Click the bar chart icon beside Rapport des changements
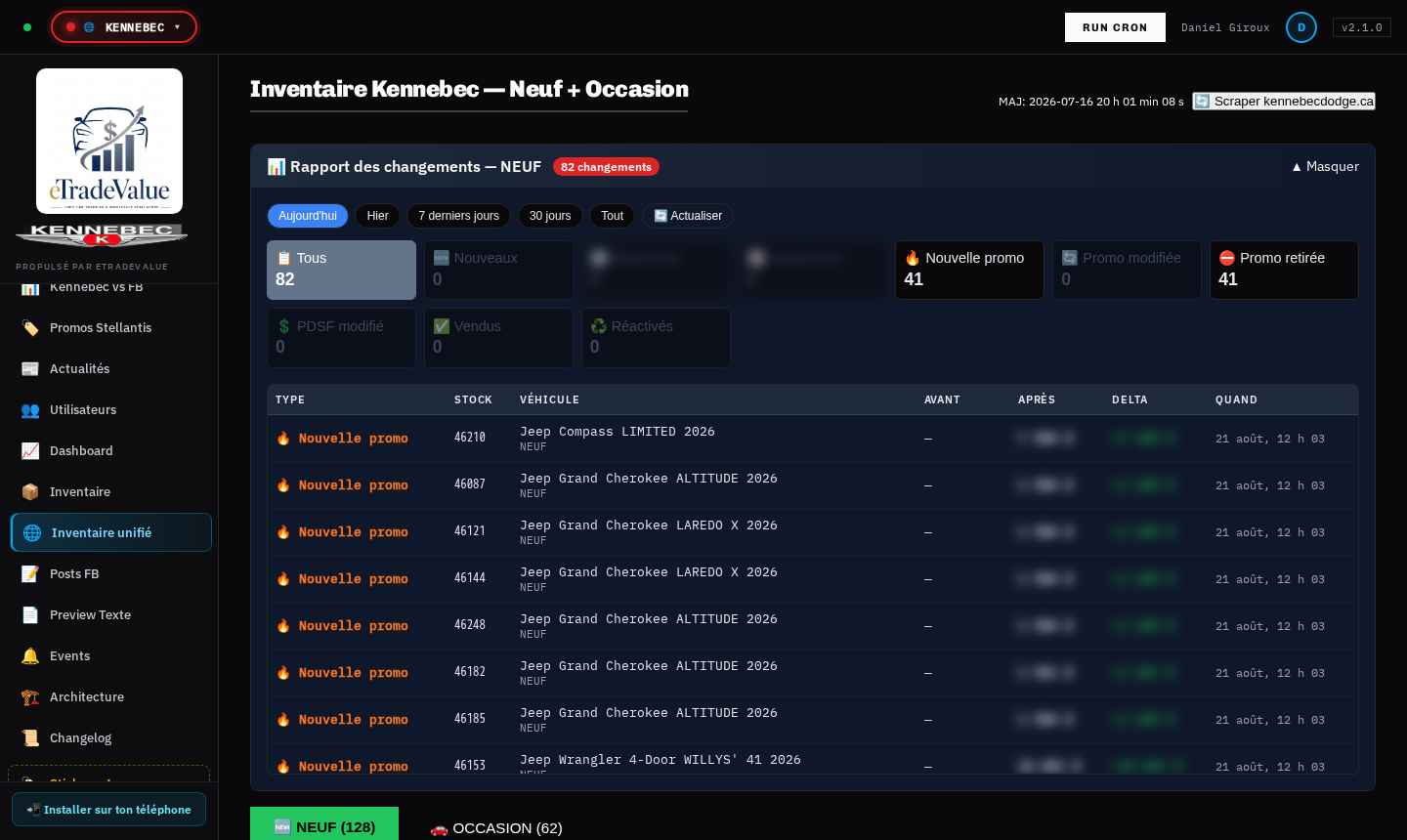 coord(277,167)
